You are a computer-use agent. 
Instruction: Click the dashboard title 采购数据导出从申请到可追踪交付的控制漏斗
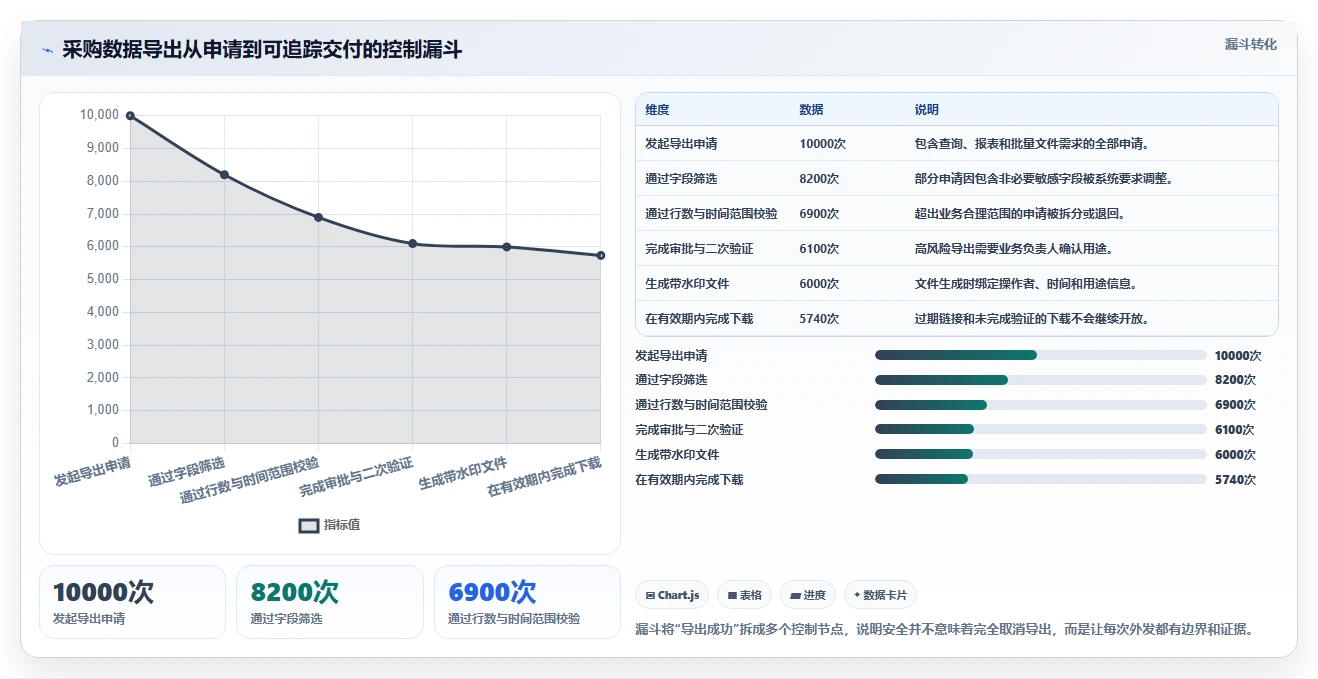point(262,50)
